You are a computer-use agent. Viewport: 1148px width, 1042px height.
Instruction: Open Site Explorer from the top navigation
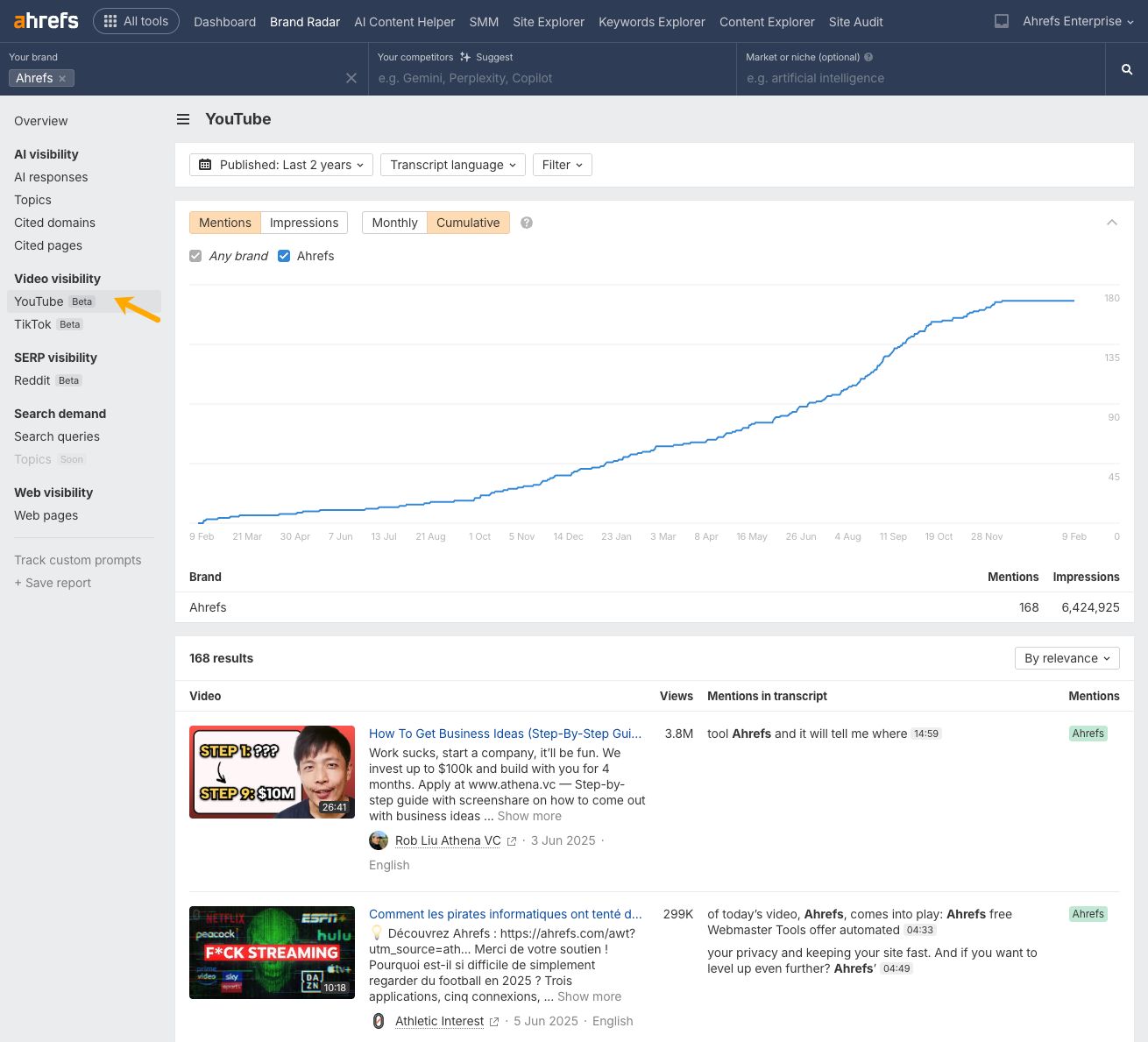(x=549, y=22)
